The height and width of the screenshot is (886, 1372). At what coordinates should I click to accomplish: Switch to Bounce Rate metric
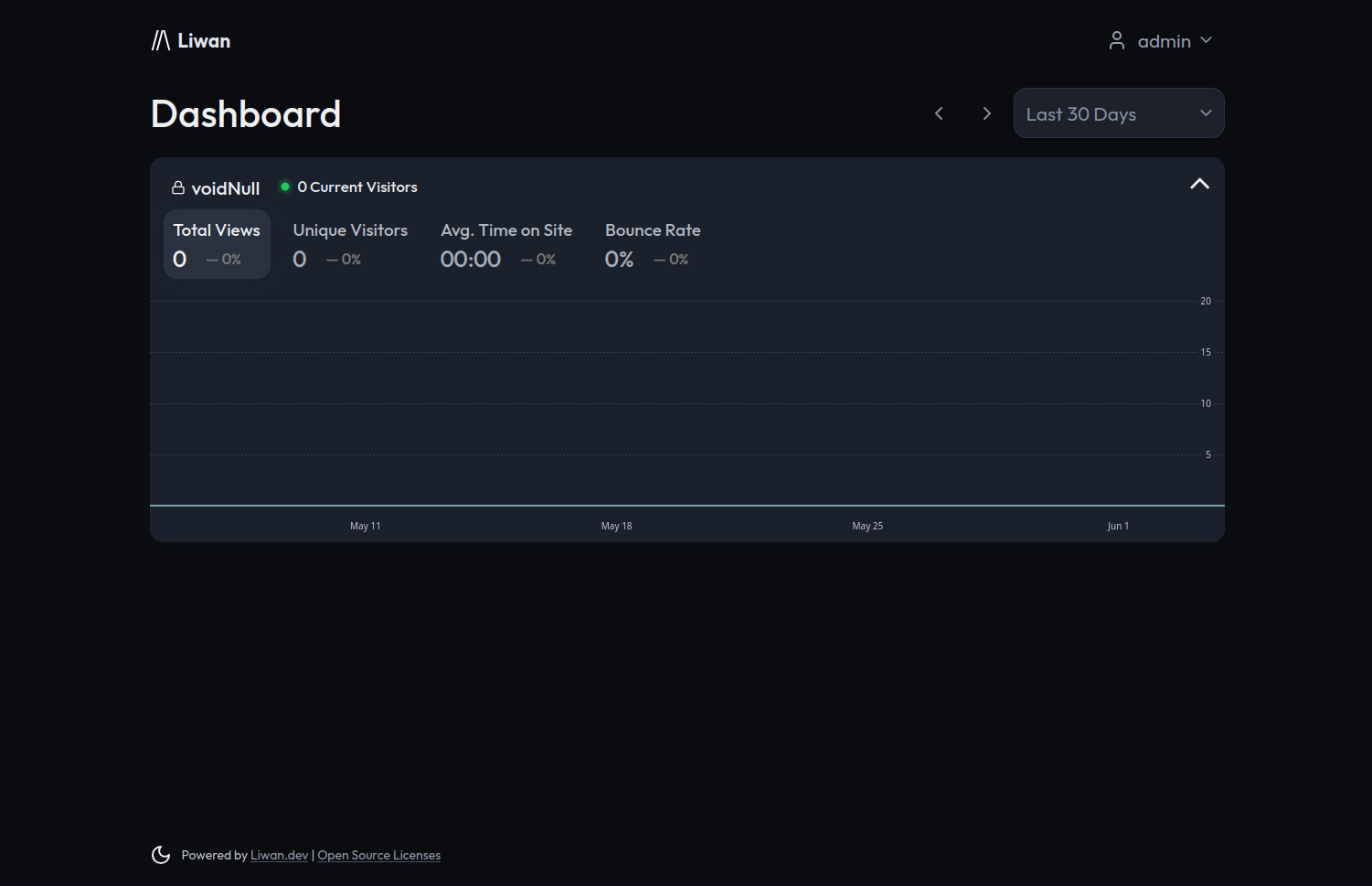(653, 244)
